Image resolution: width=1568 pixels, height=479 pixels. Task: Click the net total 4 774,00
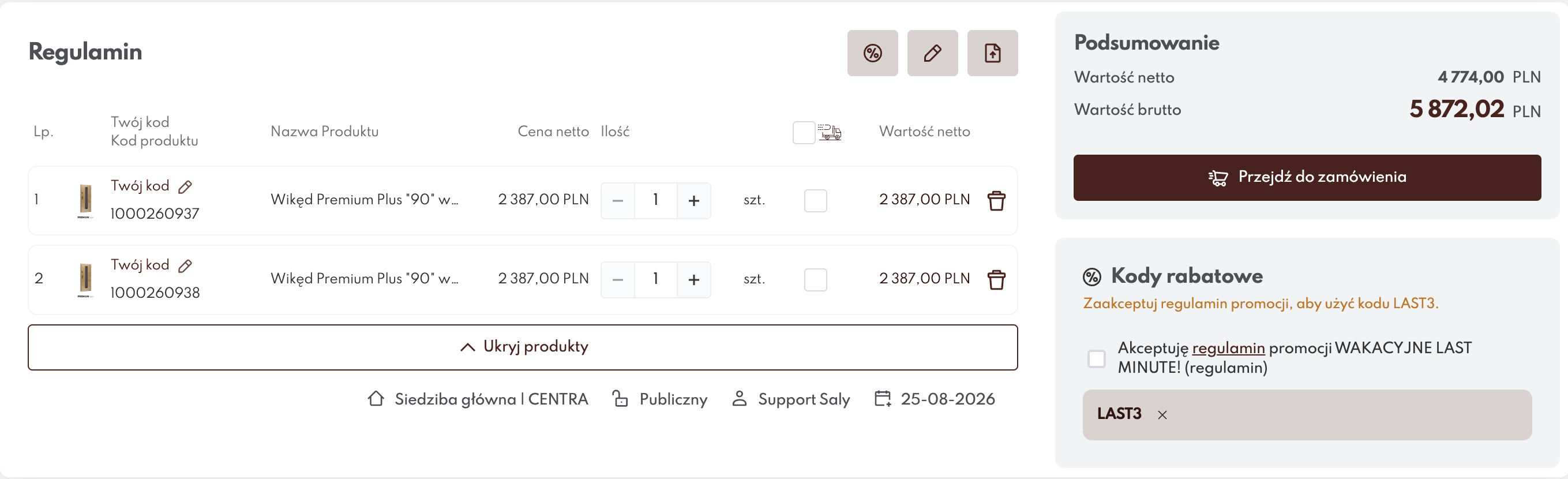[x=1471, y=77]
